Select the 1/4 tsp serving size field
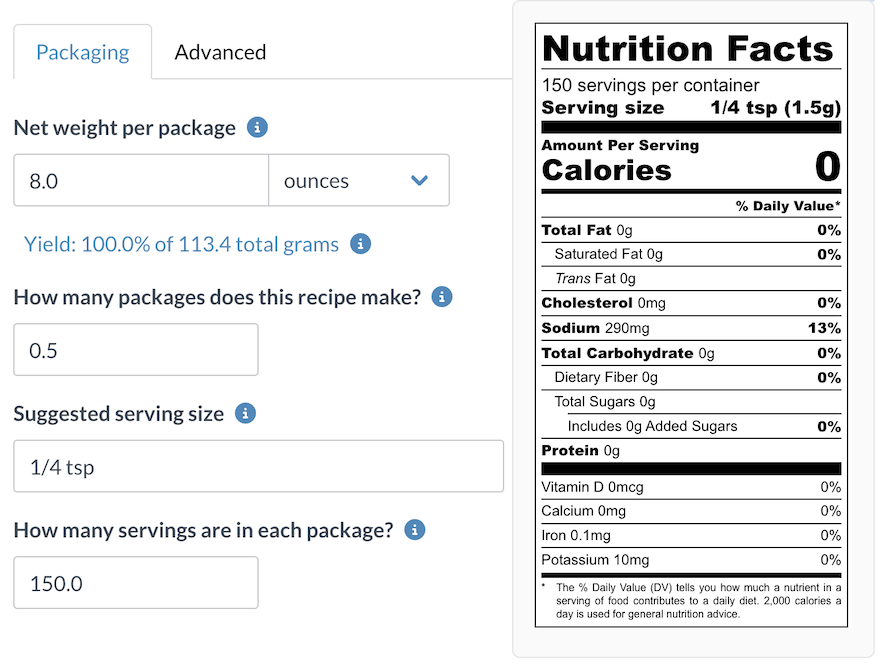 [x=258, y=466]
